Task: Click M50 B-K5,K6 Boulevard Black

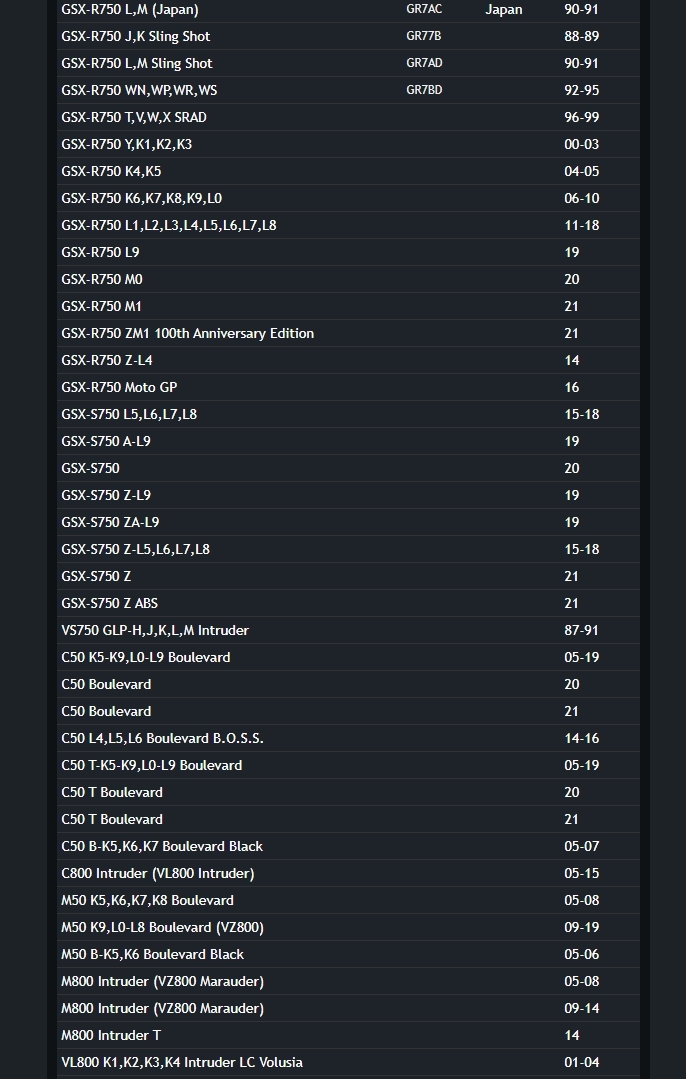Action: [153, 955]
